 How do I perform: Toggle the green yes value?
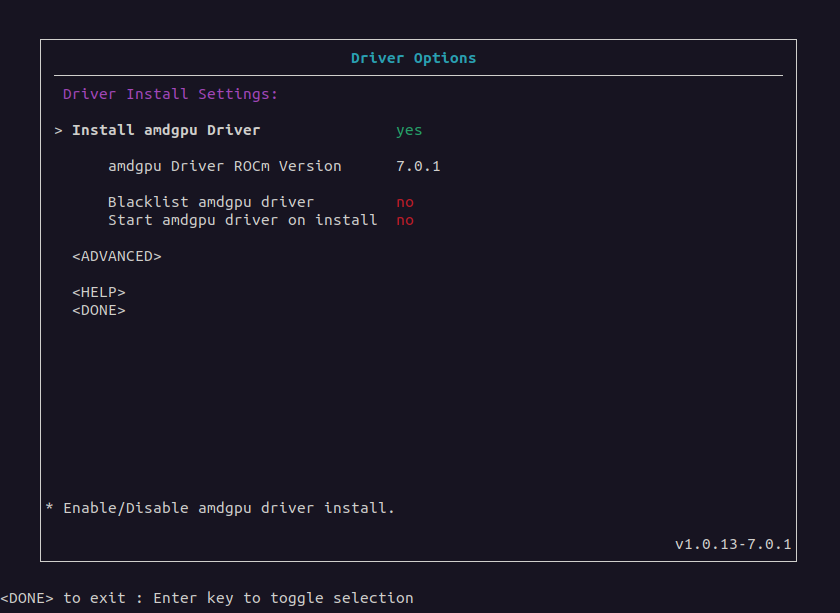click(x=409, y=131)
